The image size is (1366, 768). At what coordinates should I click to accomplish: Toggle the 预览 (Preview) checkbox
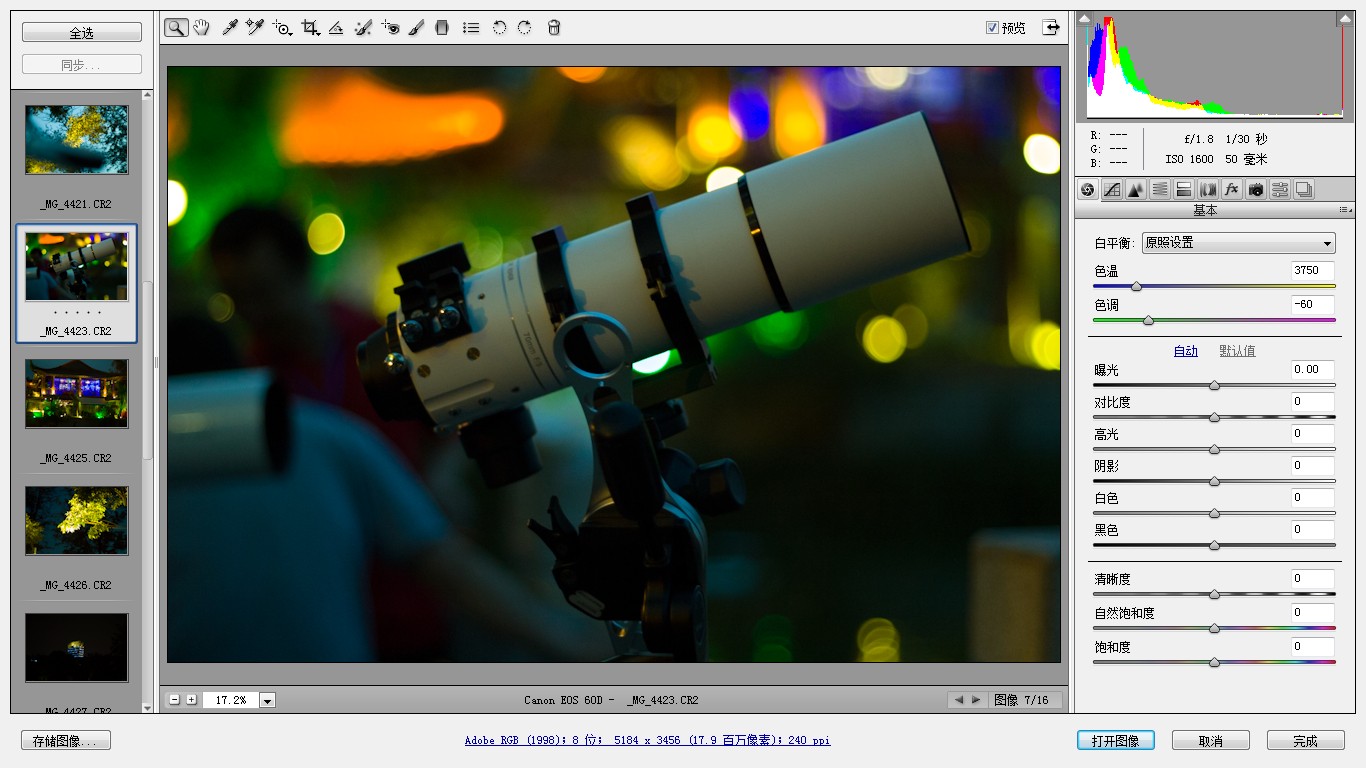(x=992, y=28)
